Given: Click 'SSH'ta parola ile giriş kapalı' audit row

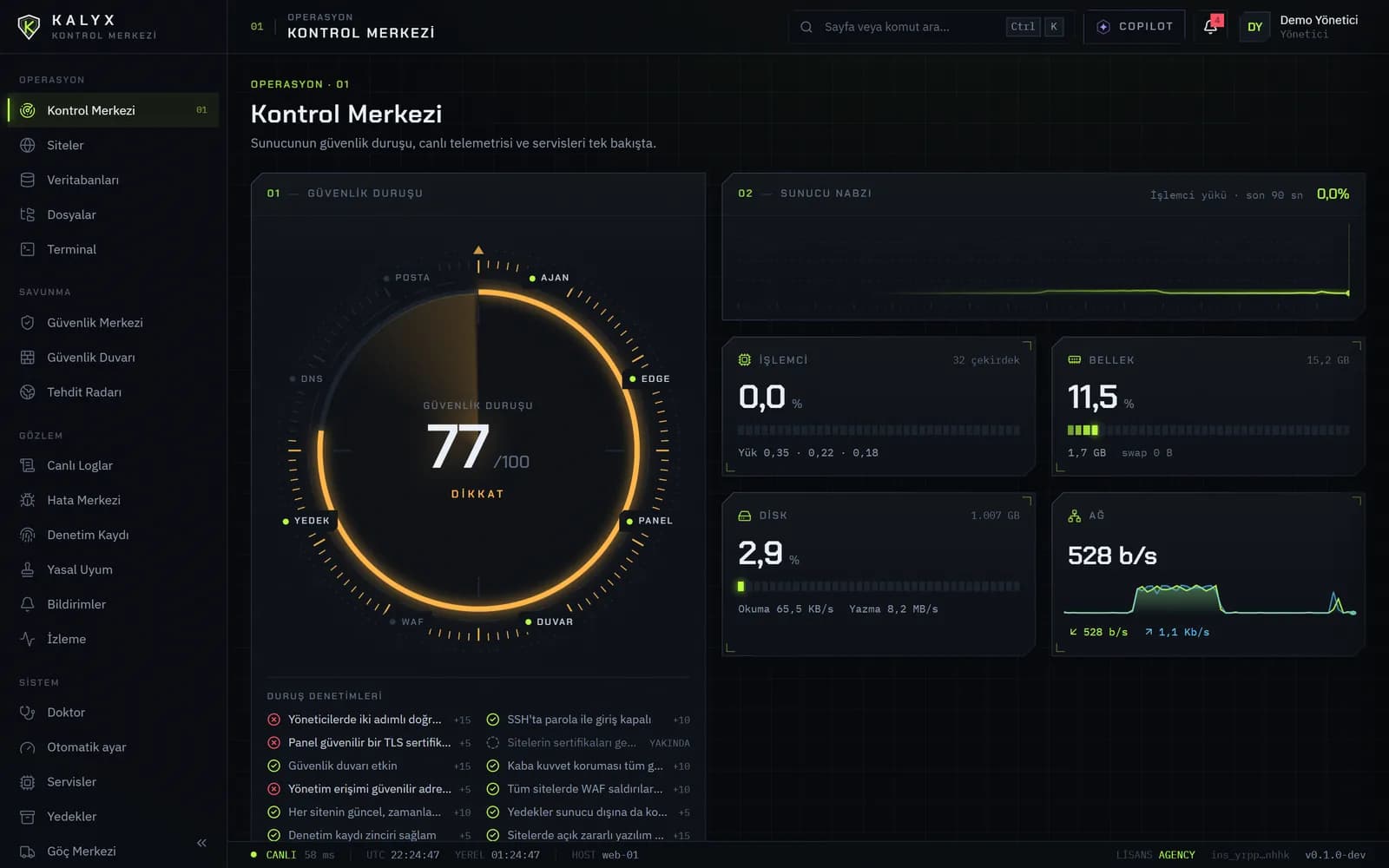Looking at the screenshot, I should tap(589, 720).
